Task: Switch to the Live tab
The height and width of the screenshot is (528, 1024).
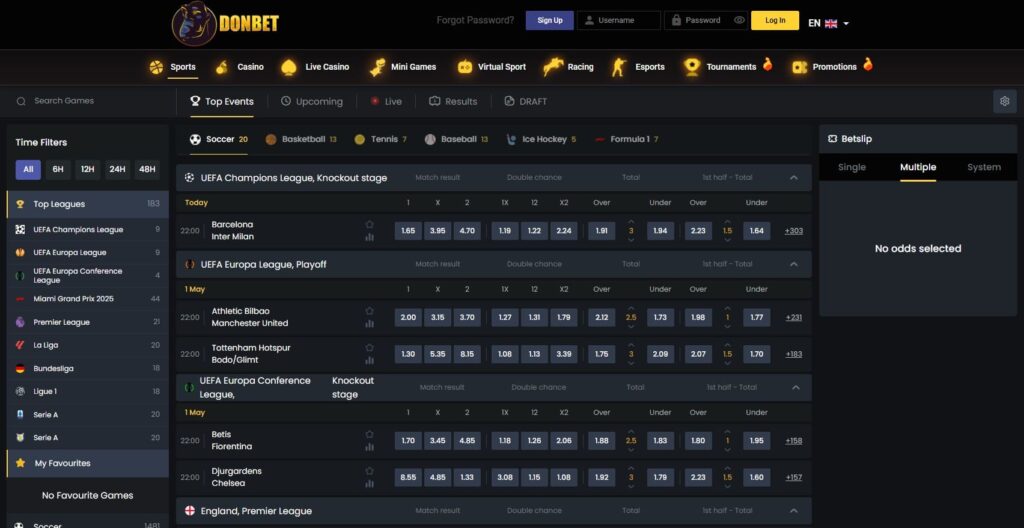Action: coord(386,101)
